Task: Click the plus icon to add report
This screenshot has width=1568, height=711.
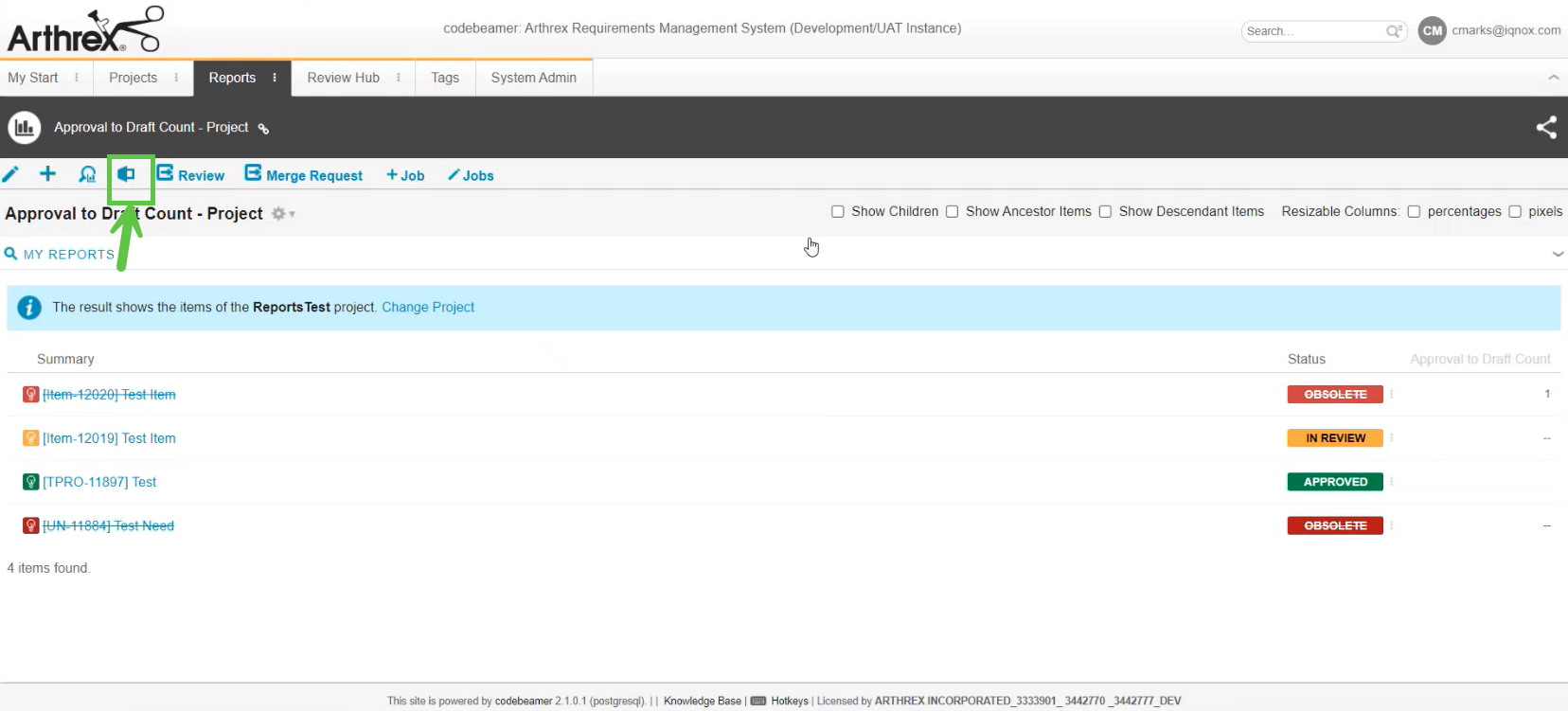Action: point(47,174)
